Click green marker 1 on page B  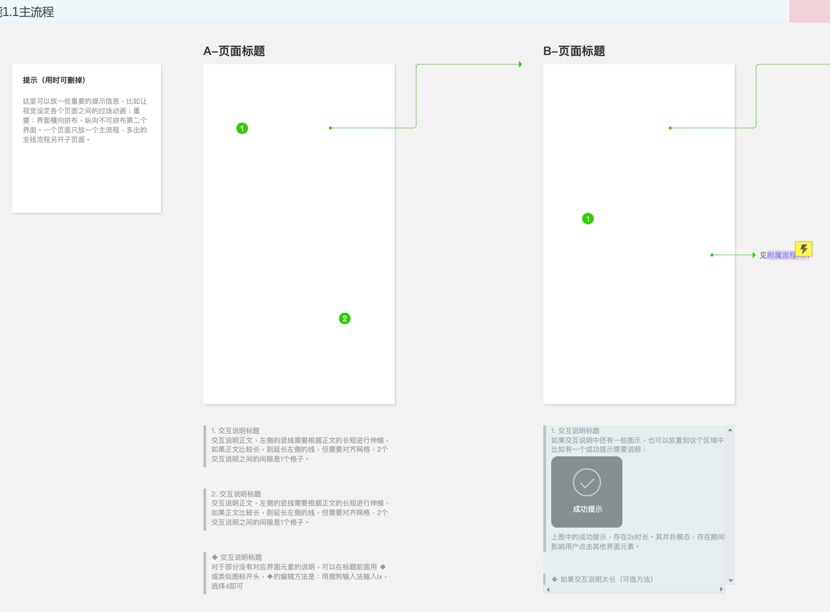click(x=588, y=218)
